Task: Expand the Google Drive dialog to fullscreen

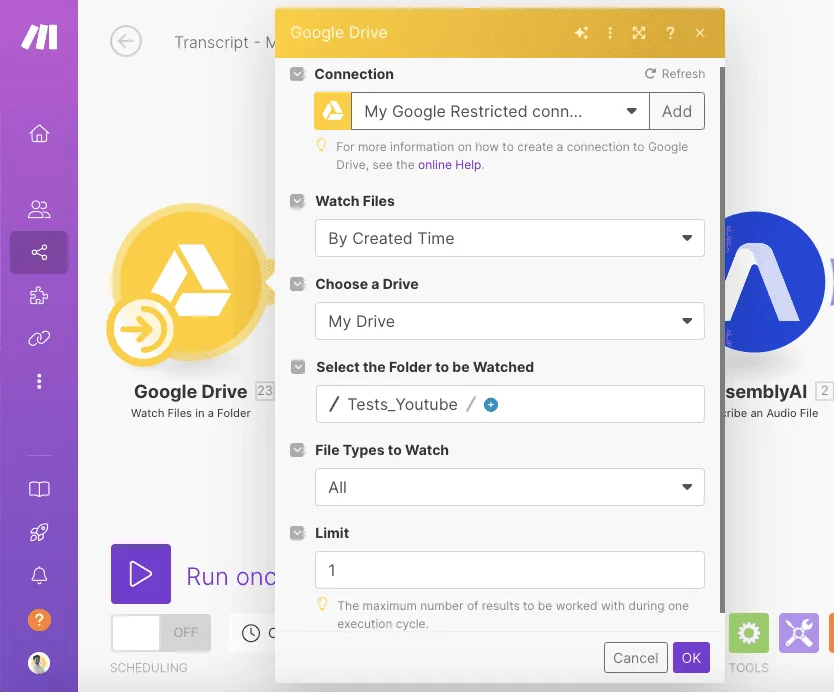Action: click(639, 33)
